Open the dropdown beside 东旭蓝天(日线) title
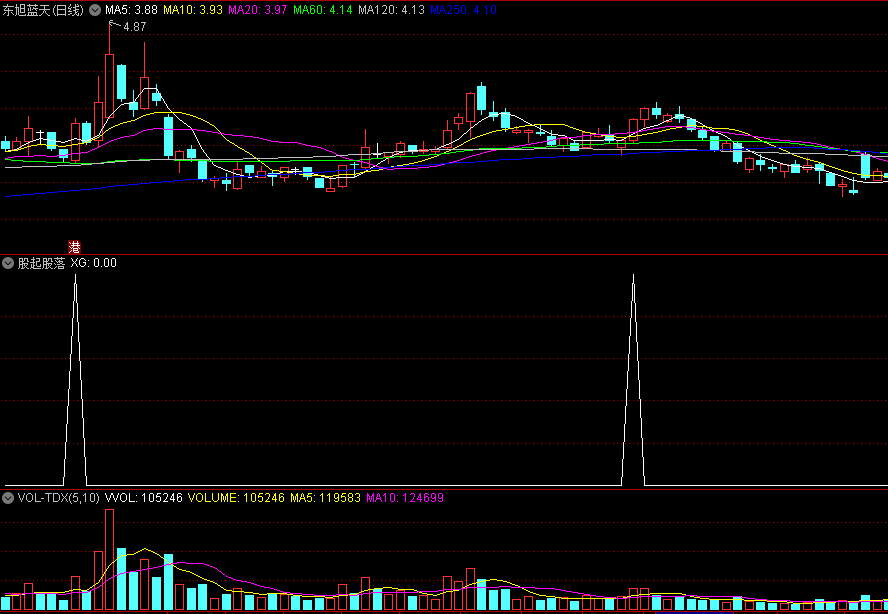Viewport: 888px width, 614px height. [95, 10]
